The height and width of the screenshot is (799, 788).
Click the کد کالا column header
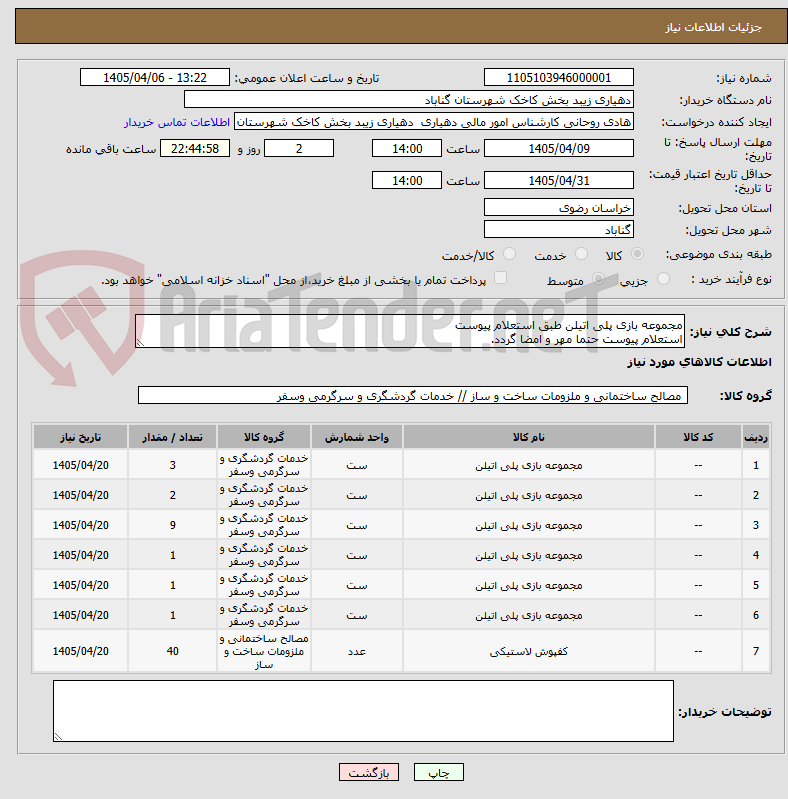(x=698, y=437)
